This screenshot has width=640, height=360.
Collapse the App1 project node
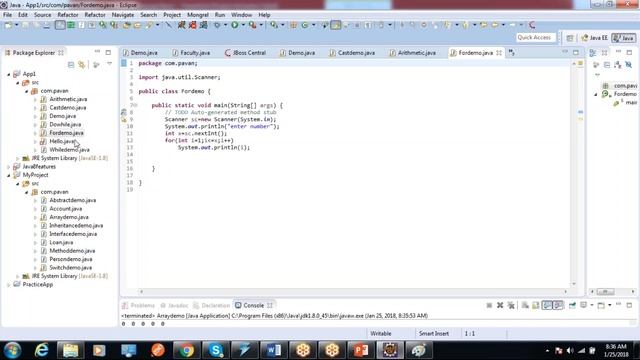pos(9,74)
